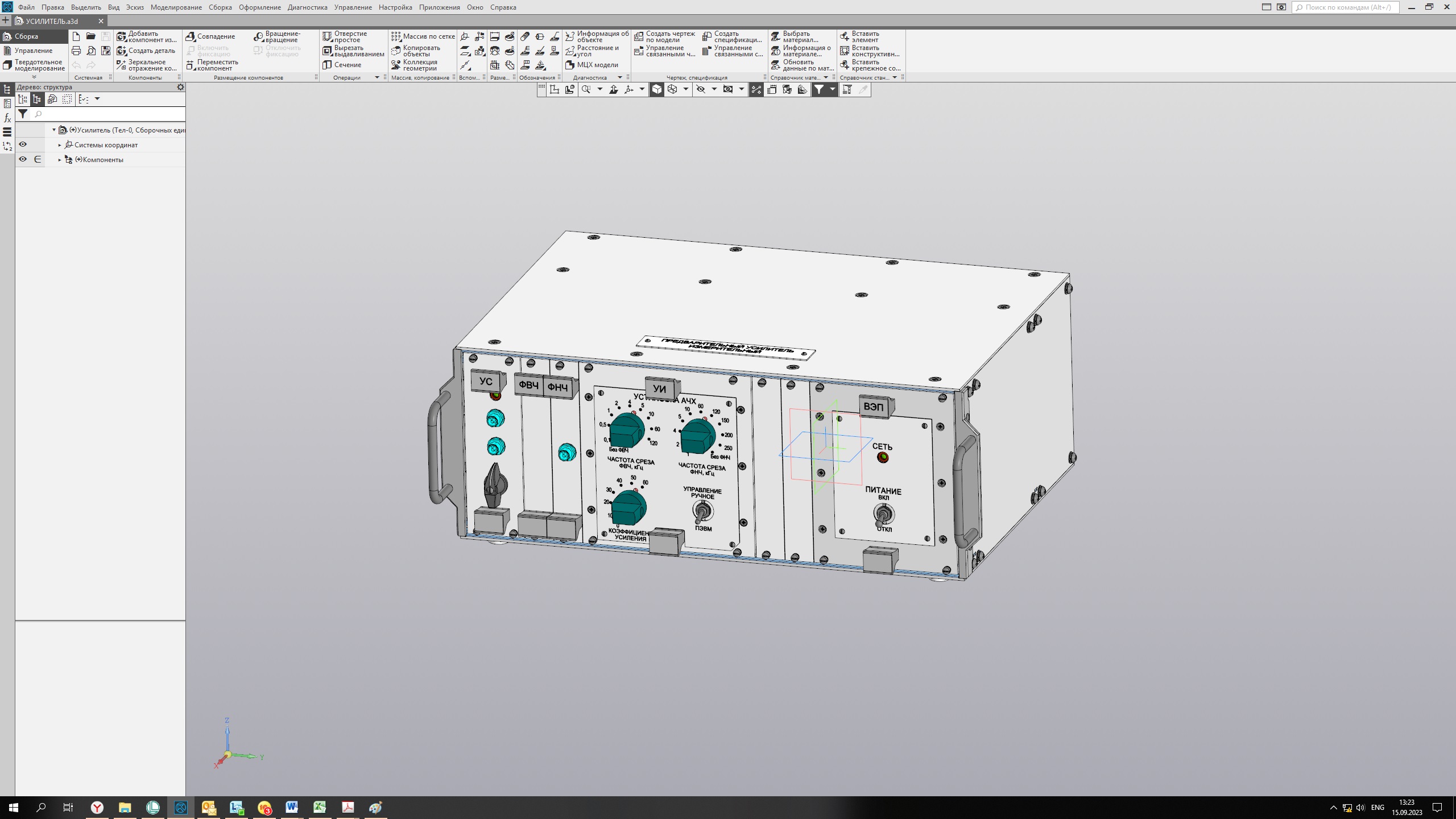The height and width of the screenshot is (819, 1456).
Task: Click the Variables fx sidebar icon
Action: click(x=7, y=118)
